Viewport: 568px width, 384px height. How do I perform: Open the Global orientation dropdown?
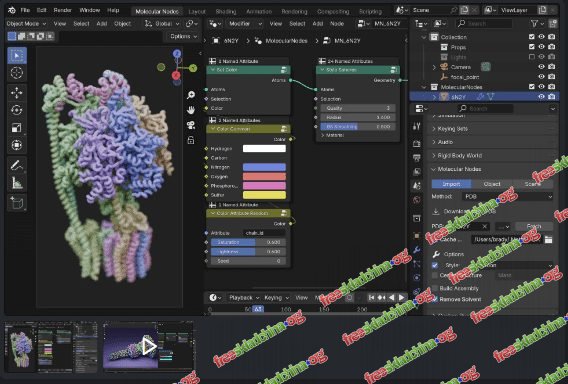162,24
